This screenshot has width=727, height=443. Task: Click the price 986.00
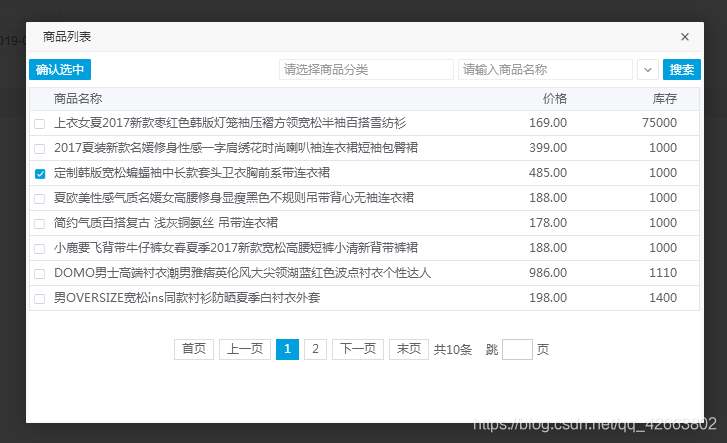[548, 273]
